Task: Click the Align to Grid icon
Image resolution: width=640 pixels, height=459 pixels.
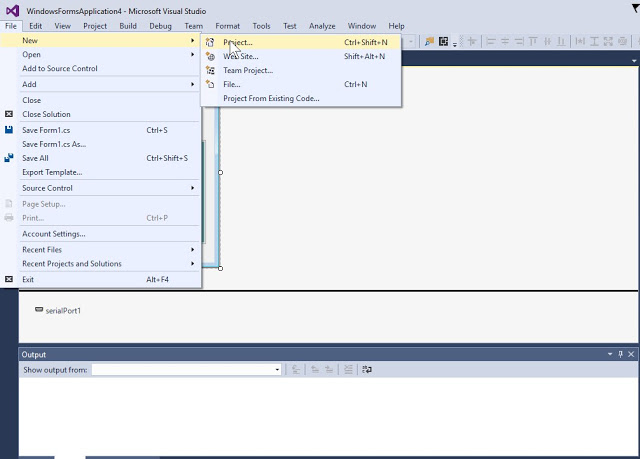Action: pyautogui.click(x=472, y=41)
